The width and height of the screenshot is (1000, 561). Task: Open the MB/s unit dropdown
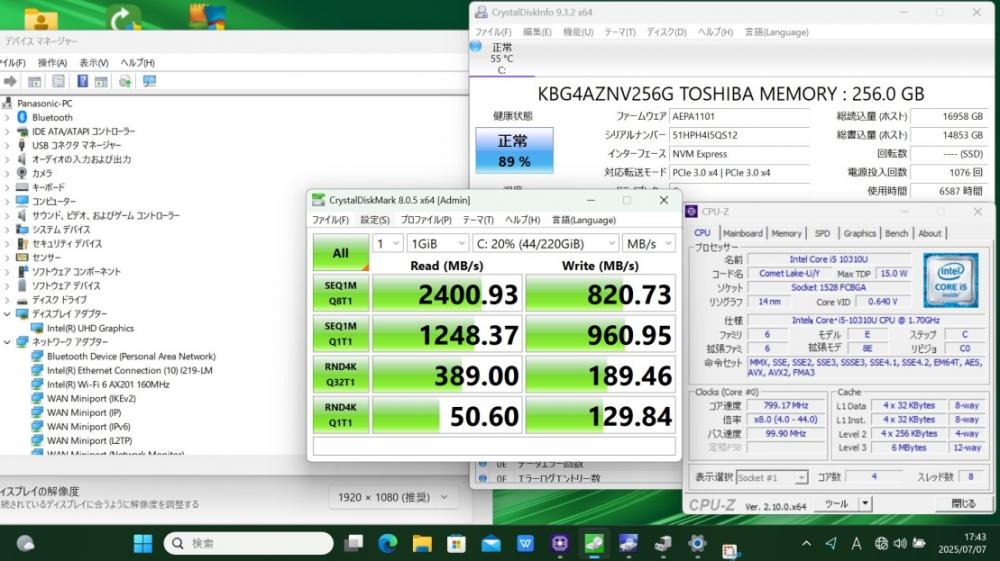(x=649, y=244)
